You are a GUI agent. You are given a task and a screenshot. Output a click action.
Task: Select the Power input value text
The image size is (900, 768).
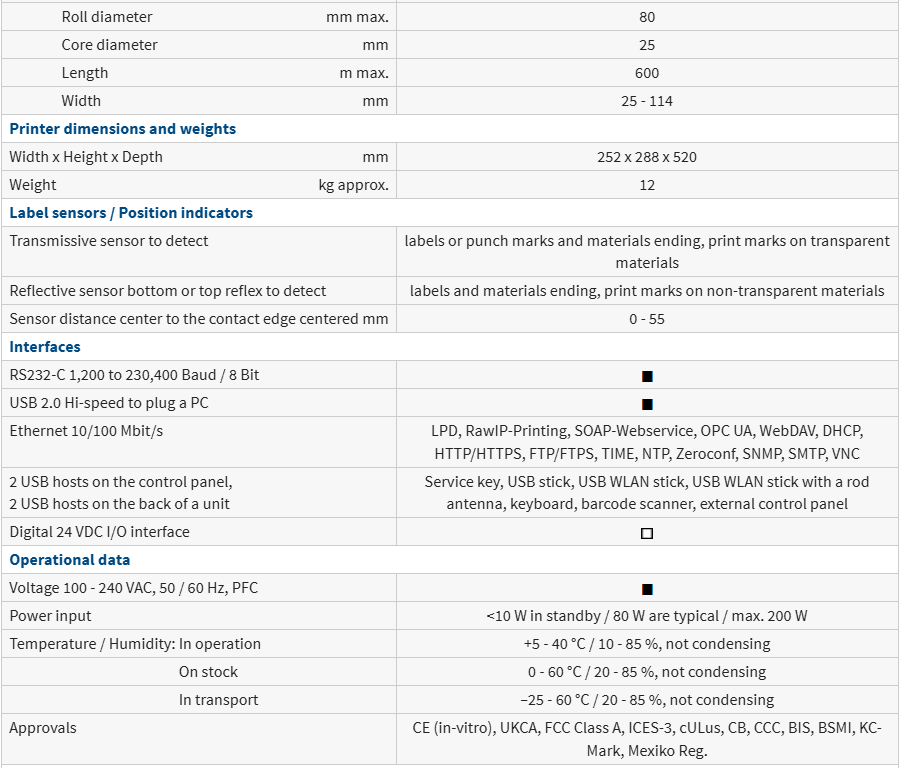click(x=647, y=616)
